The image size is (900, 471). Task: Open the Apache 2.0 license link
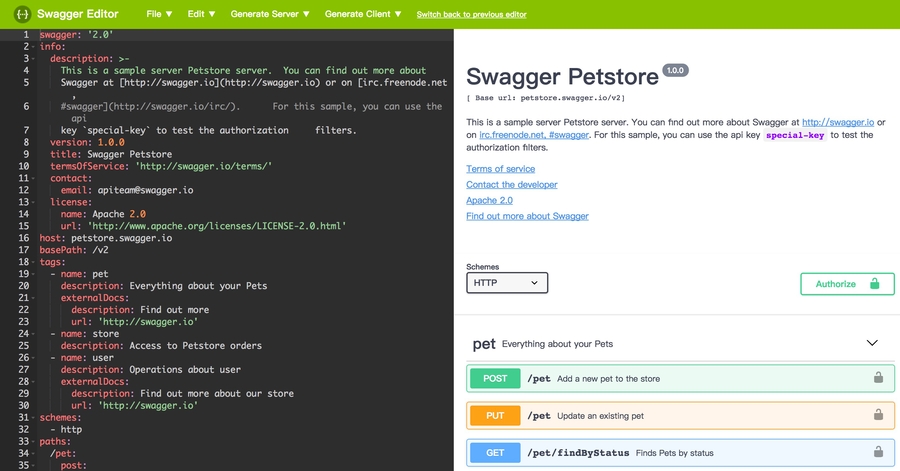click(x=490, y=200)
